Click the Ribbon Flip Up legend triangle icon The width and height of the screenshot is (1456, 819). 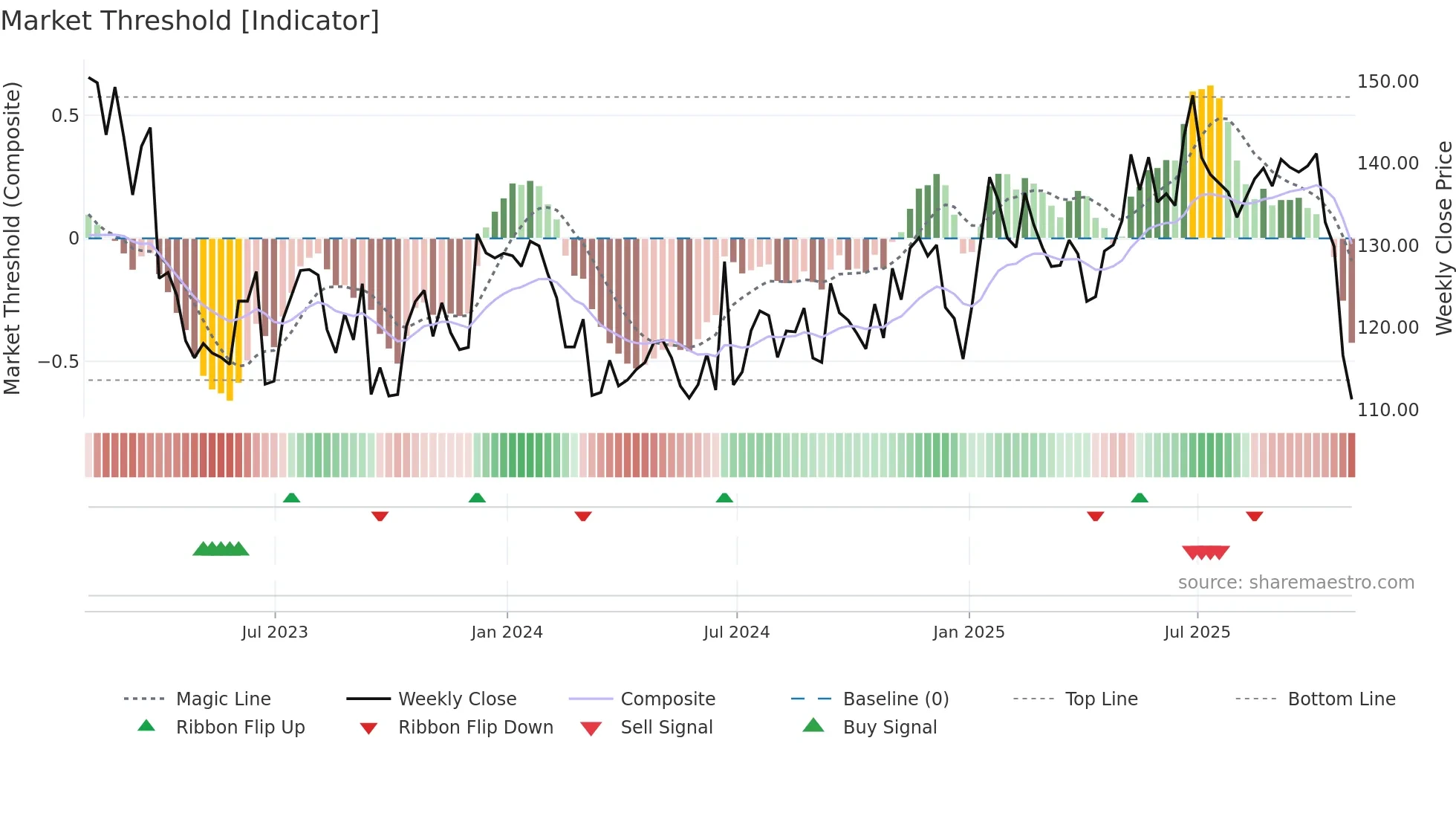pos(146,726)
